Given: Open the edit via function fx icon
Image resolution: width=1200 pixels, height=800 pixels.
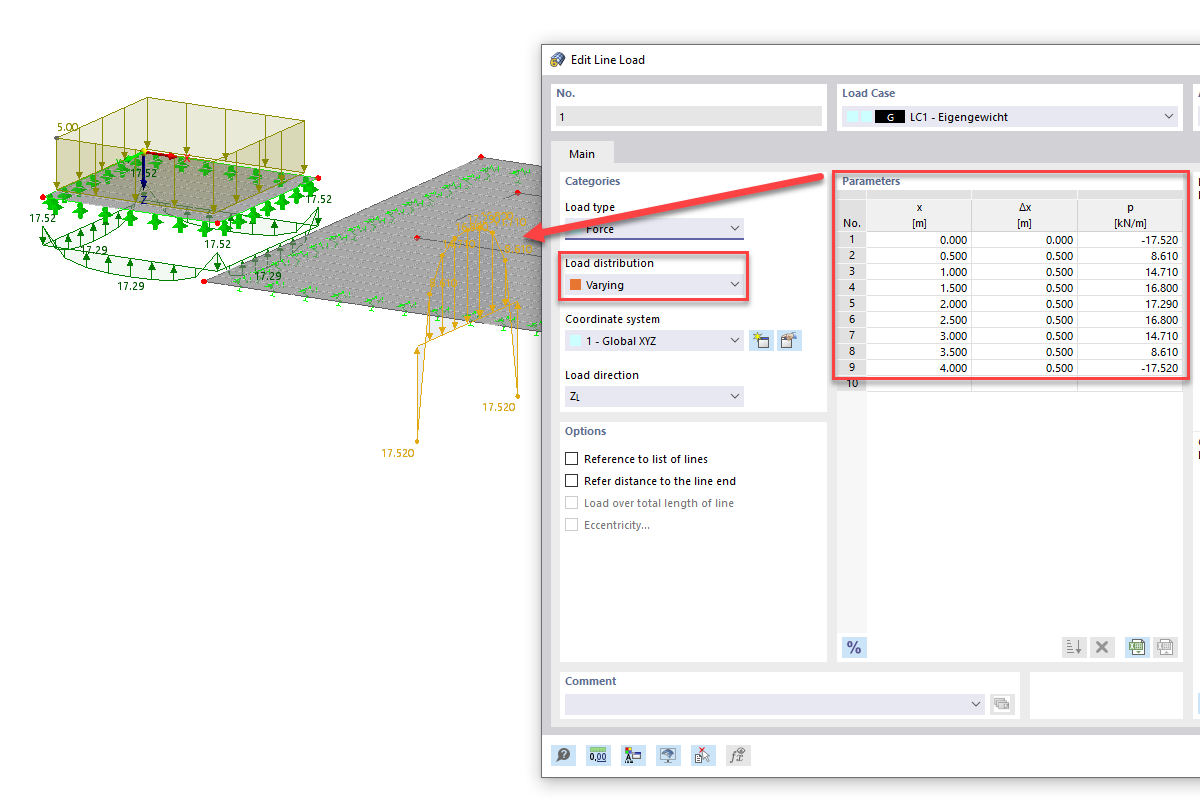Looking at the screenshot, I should tap(738, 755).
